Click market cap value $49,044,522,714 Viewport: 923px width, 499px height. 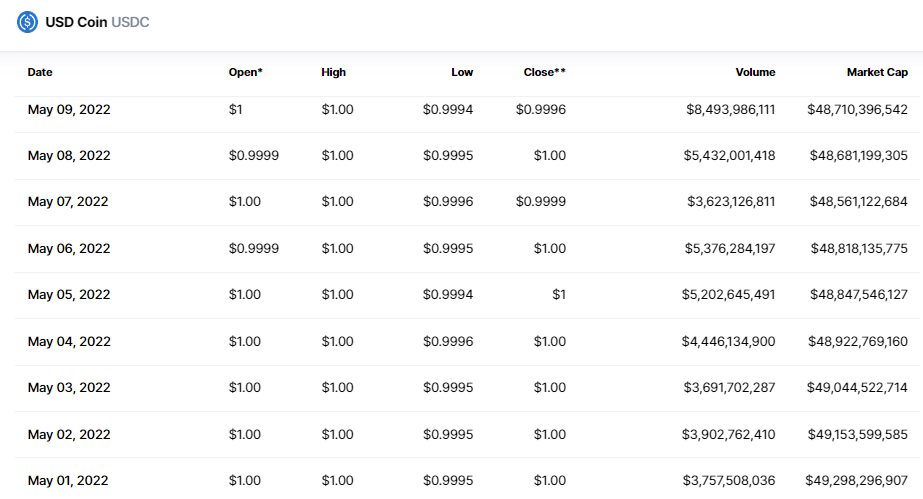(858, 388)
